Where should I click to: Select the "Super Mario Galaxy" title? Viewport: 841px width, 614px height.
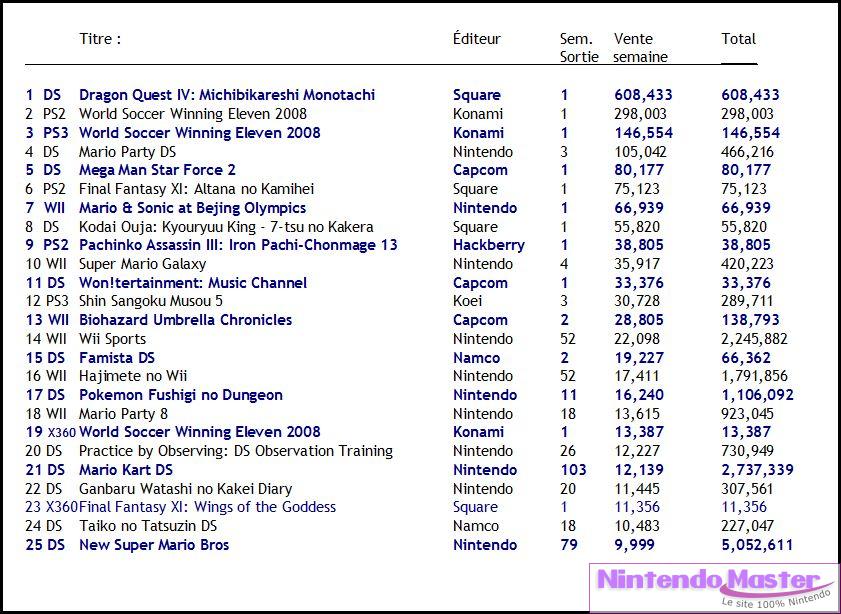tap(143, 264)
